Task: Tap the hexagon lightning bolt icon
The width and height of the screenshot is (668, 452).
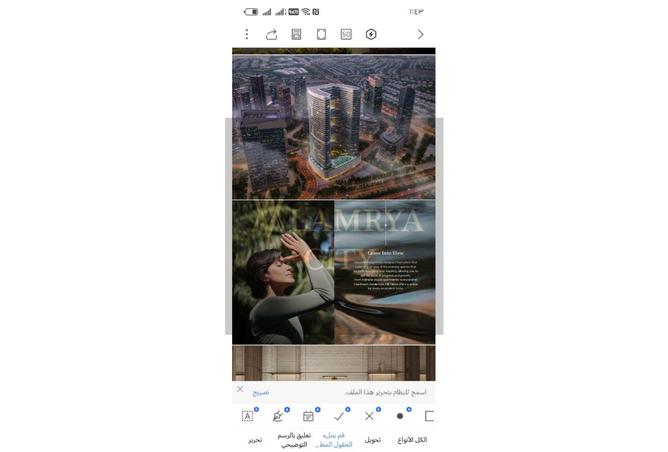Action: (x=371, y=34)
